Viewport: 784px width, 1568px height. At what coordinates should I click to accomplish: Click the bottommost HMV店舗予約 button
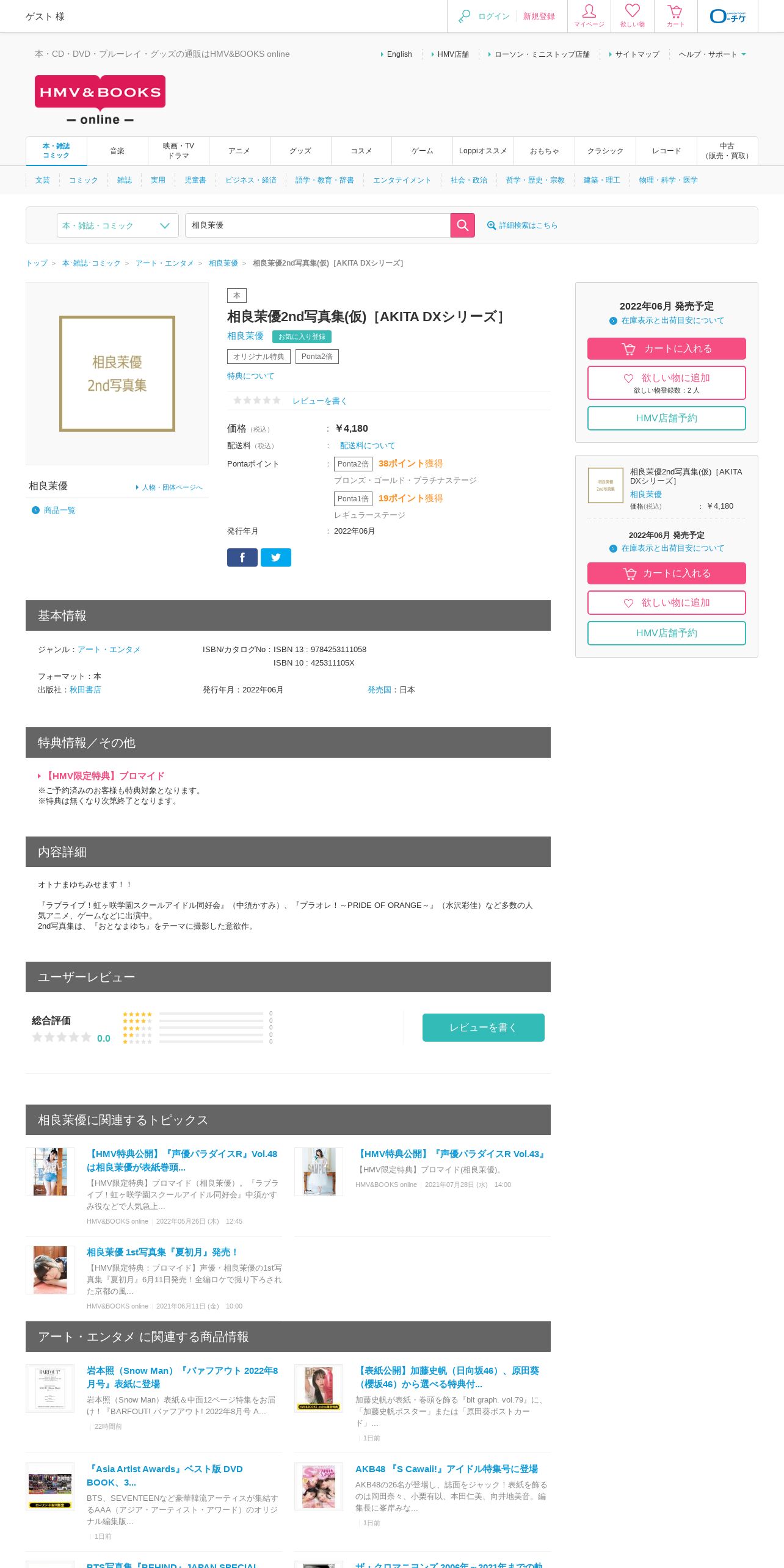667,633
